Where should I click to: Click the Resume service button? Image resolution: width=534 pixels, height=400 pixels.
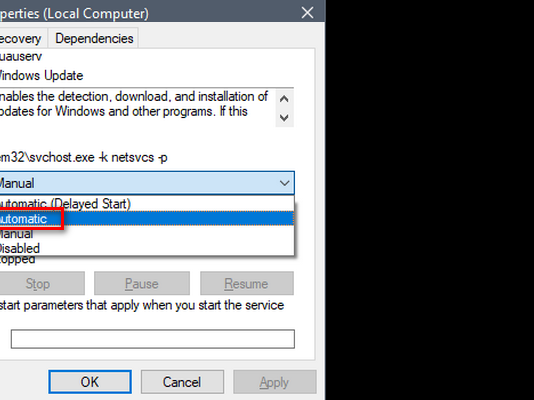[x=247, y=283]
